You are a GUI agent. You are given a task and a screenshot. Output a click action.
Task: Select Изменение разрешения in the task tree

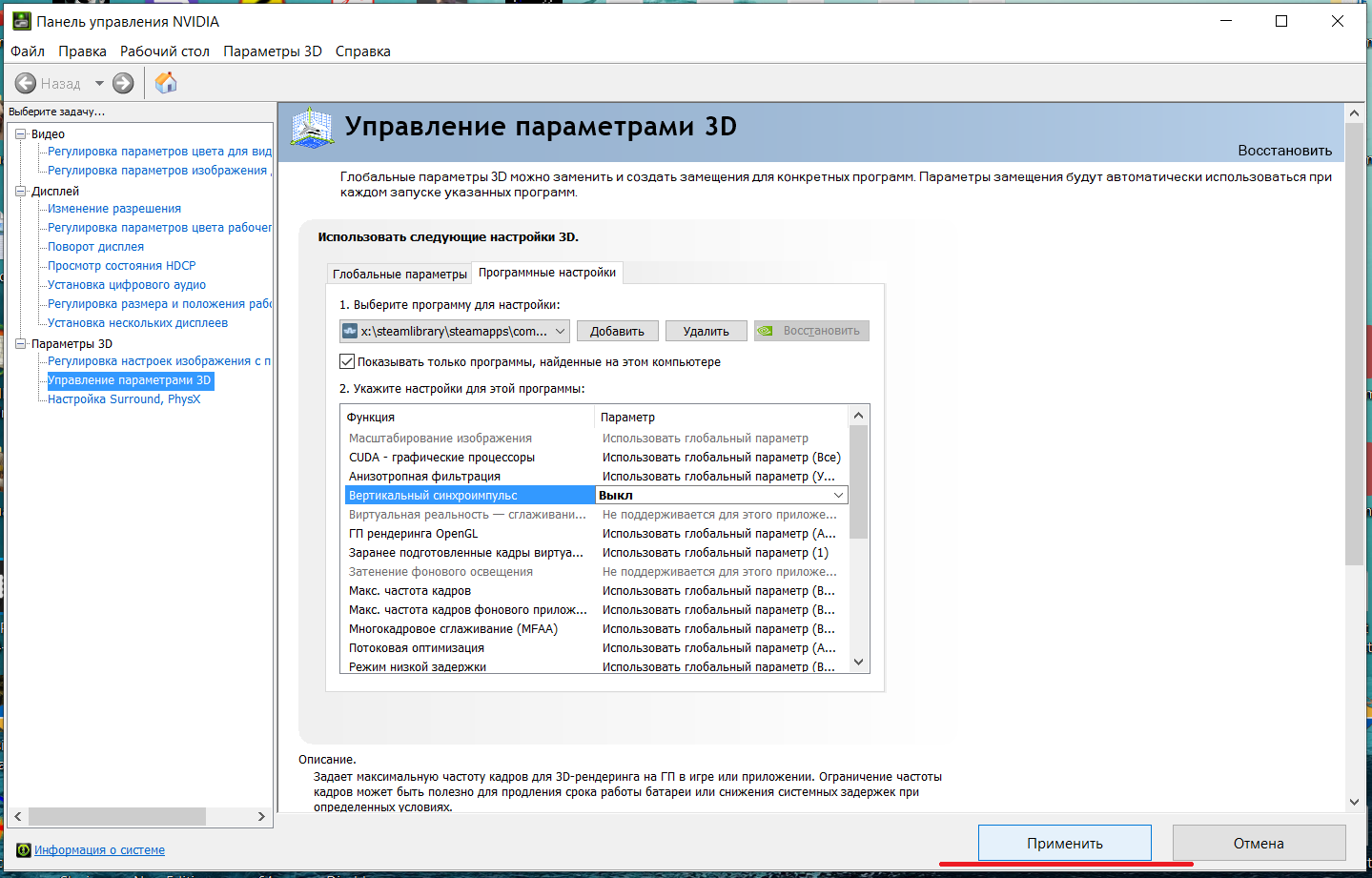114,209
